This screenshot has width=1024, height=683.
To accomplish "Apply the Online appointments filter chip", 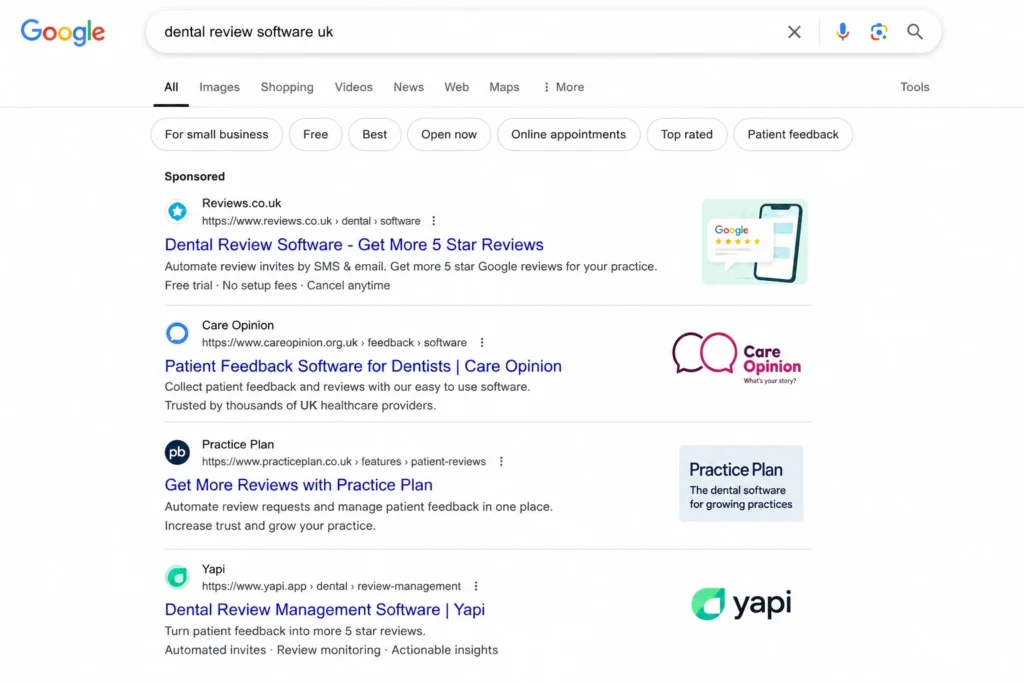I will 568,135.
